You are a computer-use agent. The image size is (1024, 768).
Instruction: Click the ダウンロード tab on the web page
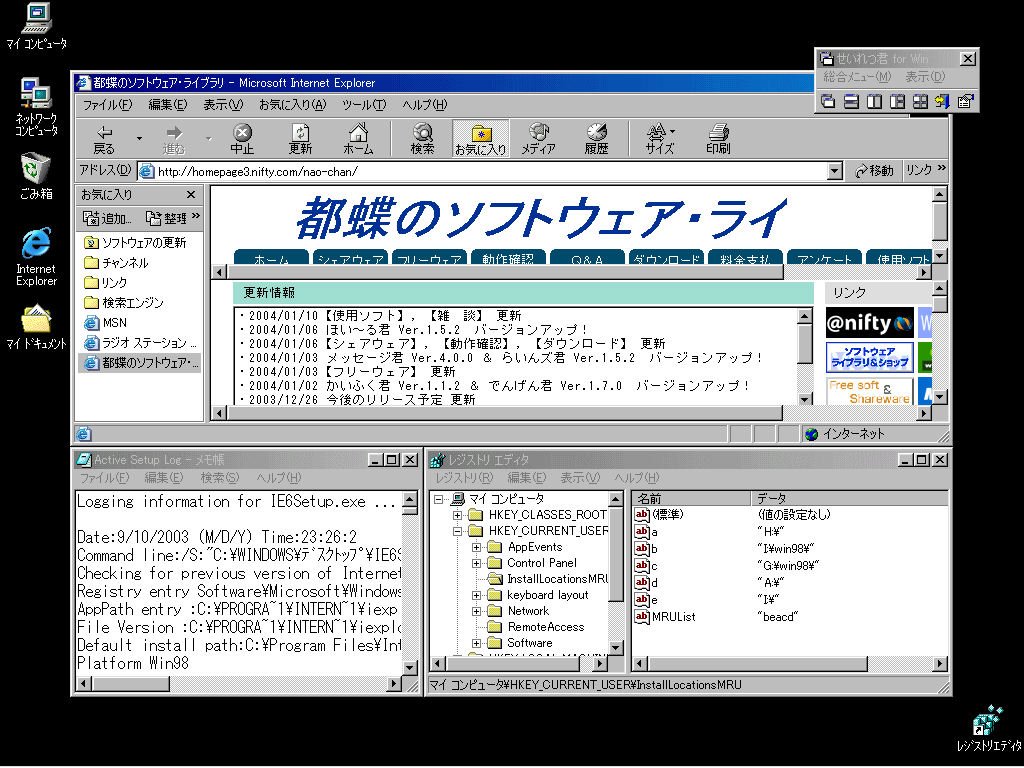[666, 258]
